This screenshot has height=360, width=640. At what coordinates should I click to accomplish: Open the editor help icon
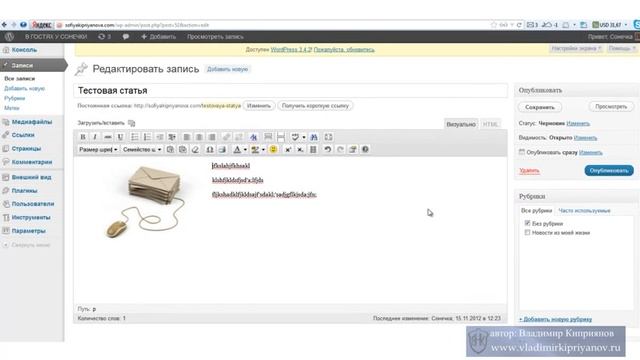click(365, 149)
